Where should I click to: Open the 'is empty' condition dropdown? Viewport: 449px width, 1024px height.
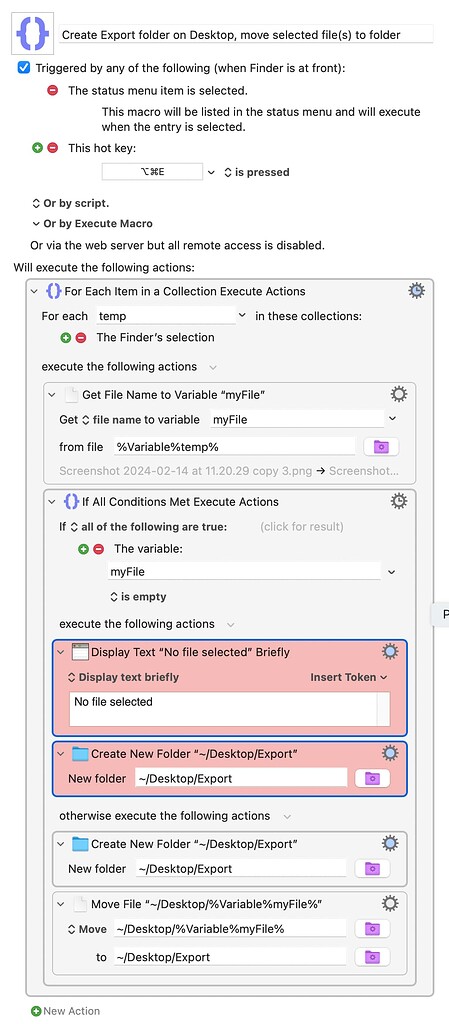coord(138,597)
